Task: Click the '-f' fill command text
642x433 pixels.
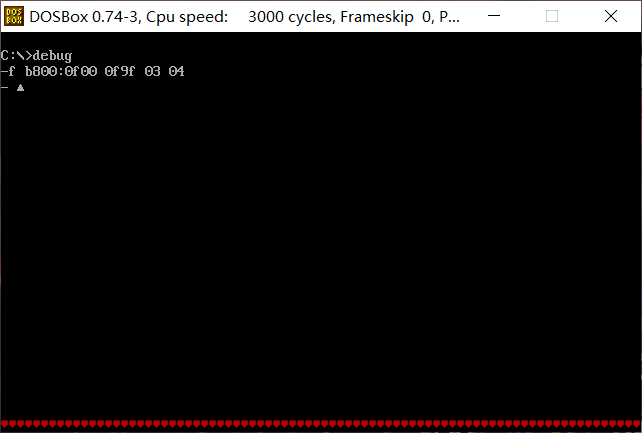Action: (8, 71)
